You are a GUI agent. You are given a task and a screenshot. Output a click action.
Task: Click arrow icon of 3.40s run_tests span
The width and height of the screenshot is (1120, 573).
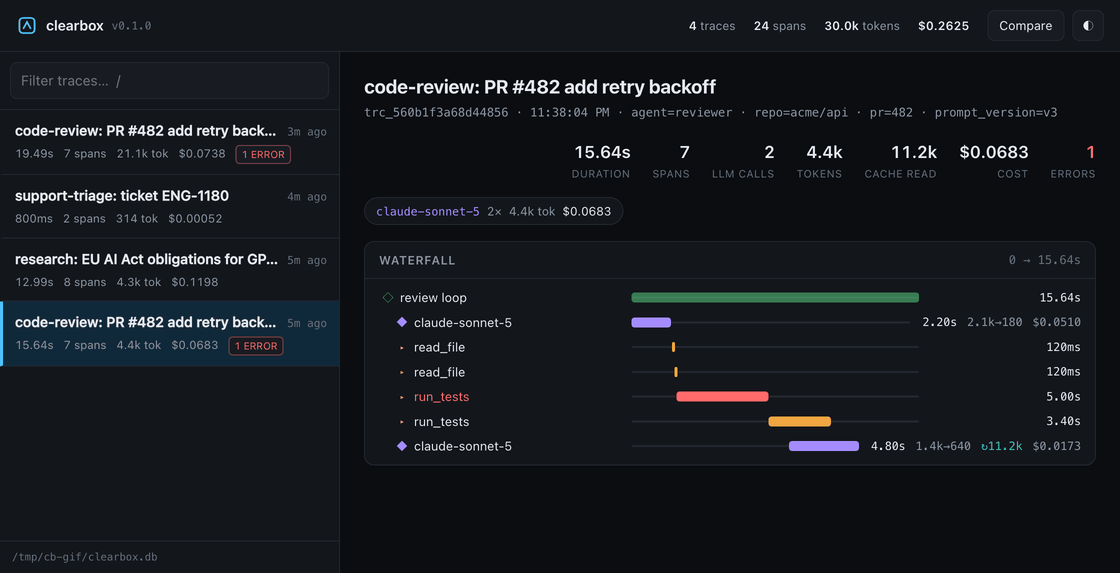pyautogui.click(x=401, y=422)
